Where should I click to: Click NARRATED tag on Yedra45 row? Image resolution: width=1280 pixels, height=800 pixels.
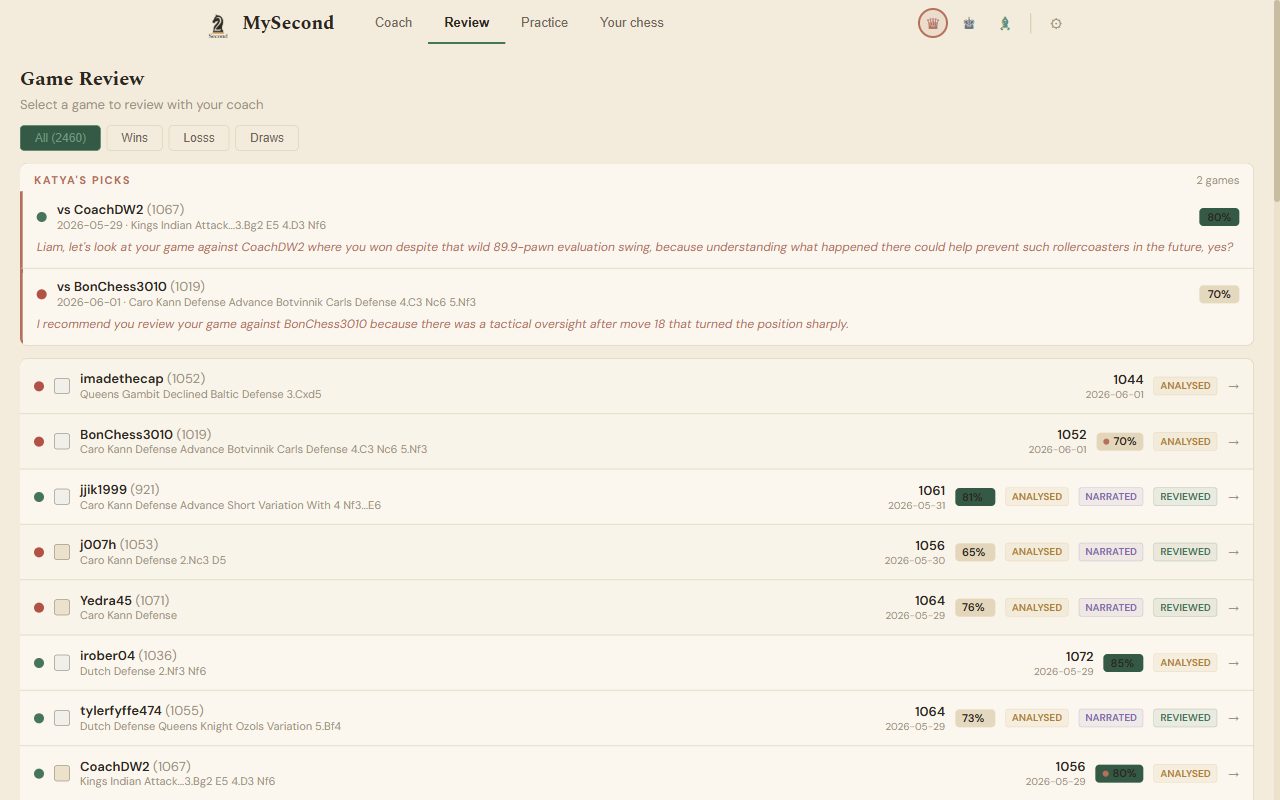point(1111,608)
